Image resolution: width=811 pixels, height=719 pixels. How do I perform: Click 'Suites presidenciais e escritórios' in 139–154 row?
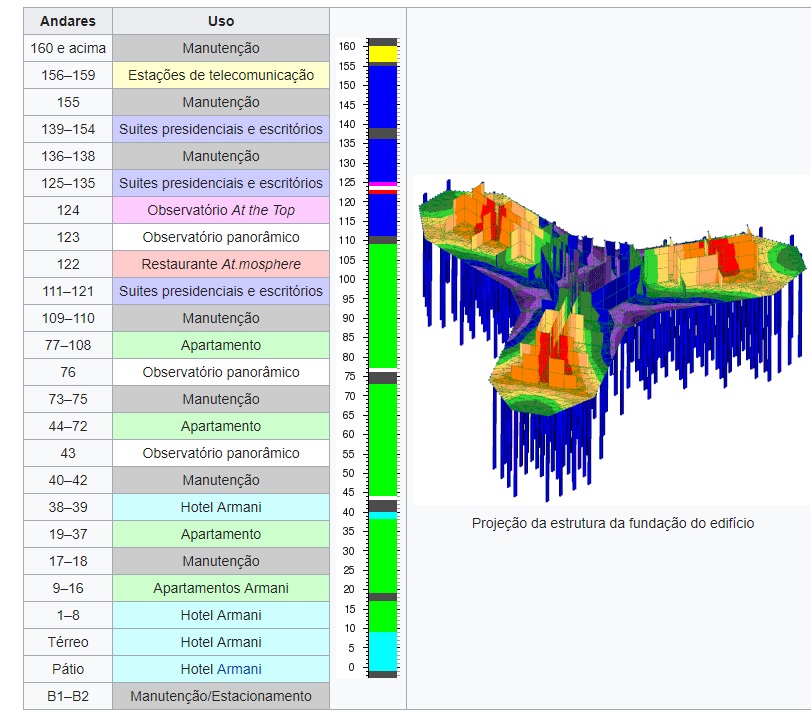(221, 129)
